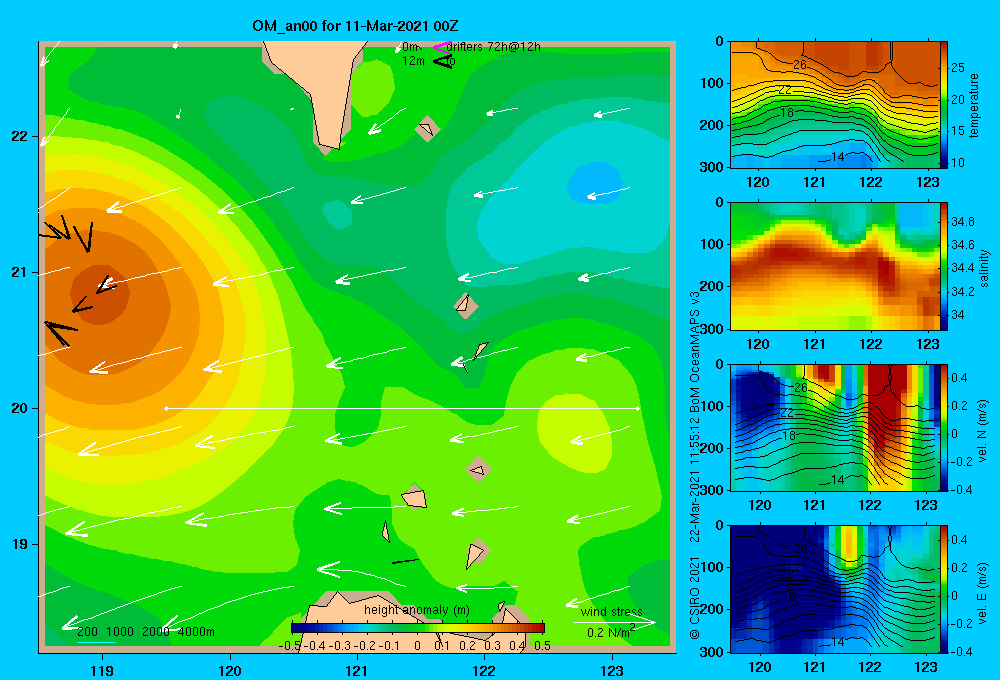Click the salinity color scale bar

click(944, 266)
